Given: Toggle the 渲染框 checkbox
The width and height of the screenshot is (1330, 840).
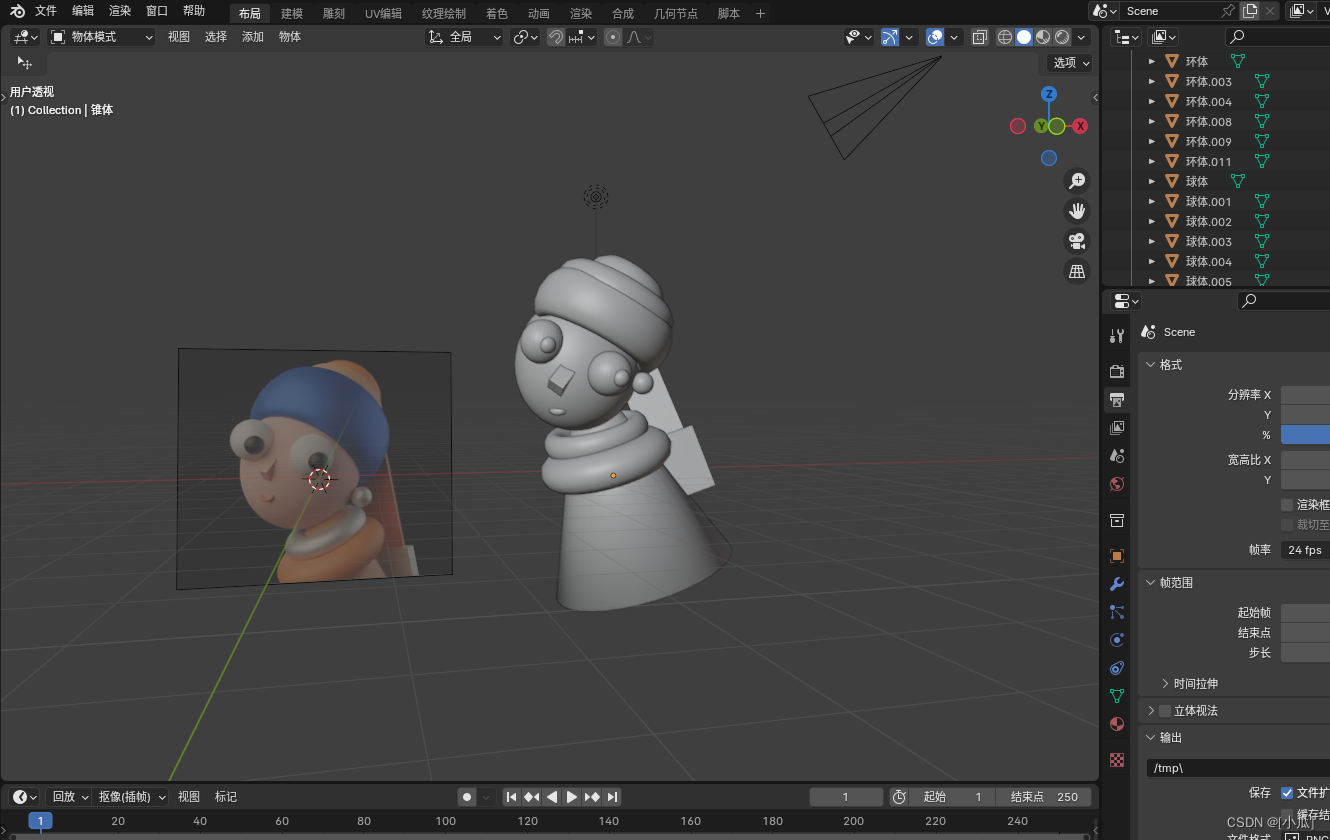Looking at the screenshot, I should (1287, 505).
